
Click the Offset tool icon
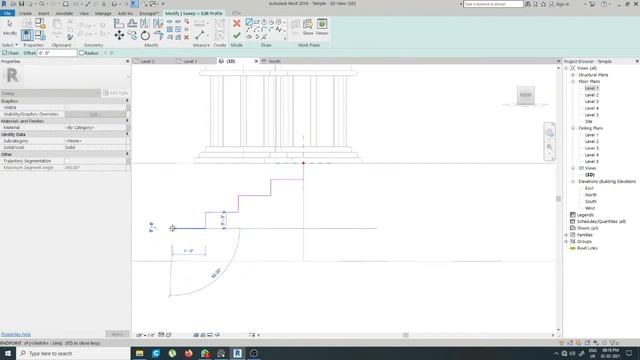pyautogui.click(x=132, y=23)
